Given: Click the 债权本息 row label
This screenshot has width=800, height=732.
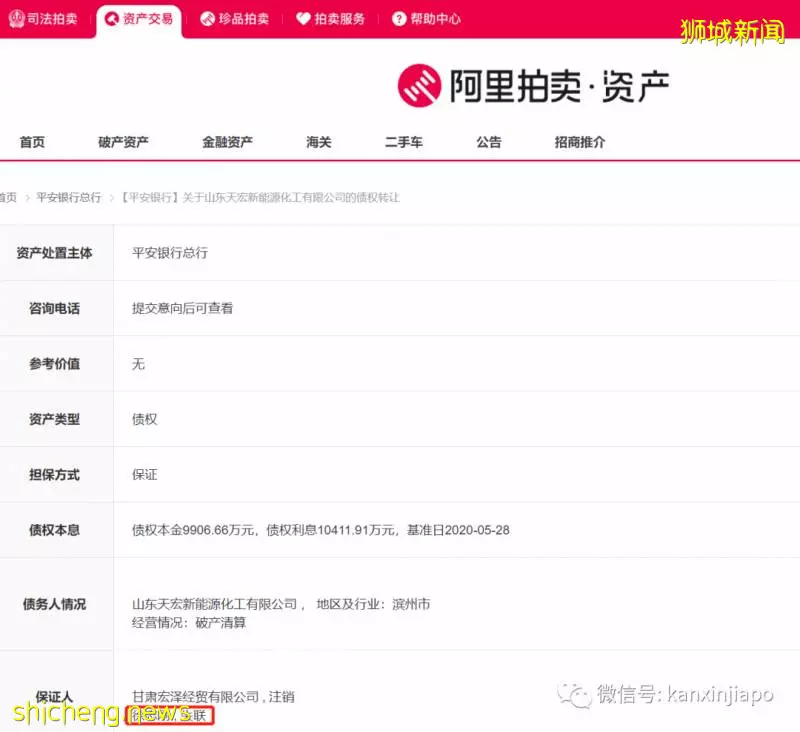Looking at the screenshot, I should (x=54, y=531).
